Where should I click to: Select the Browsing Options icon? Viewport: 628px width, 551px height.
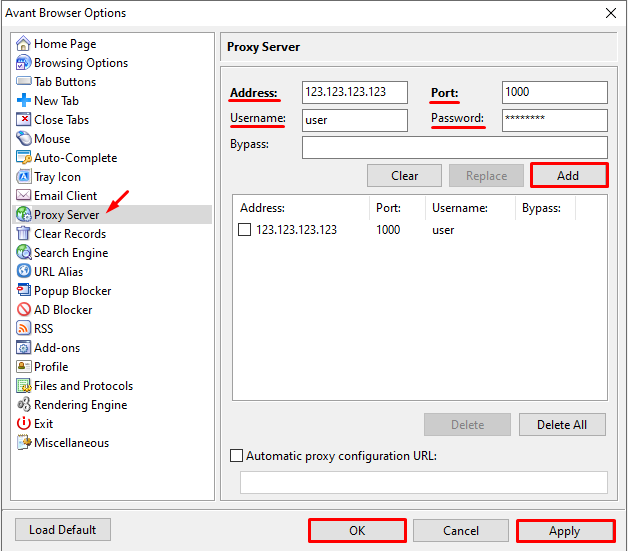(x=23, y=62)
